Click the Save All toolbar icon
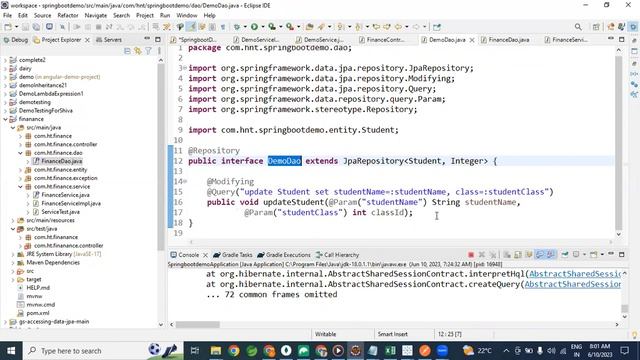 (36, 27)
